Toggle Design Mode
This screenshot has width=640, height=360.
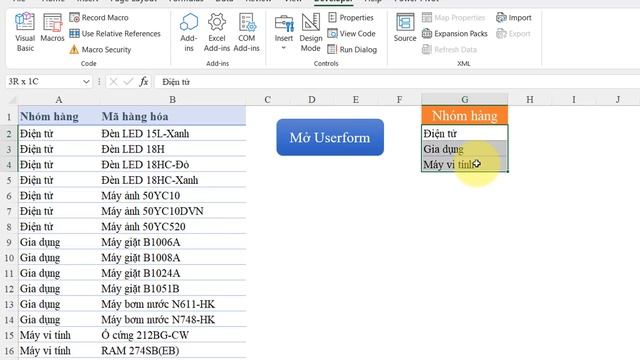311,32
